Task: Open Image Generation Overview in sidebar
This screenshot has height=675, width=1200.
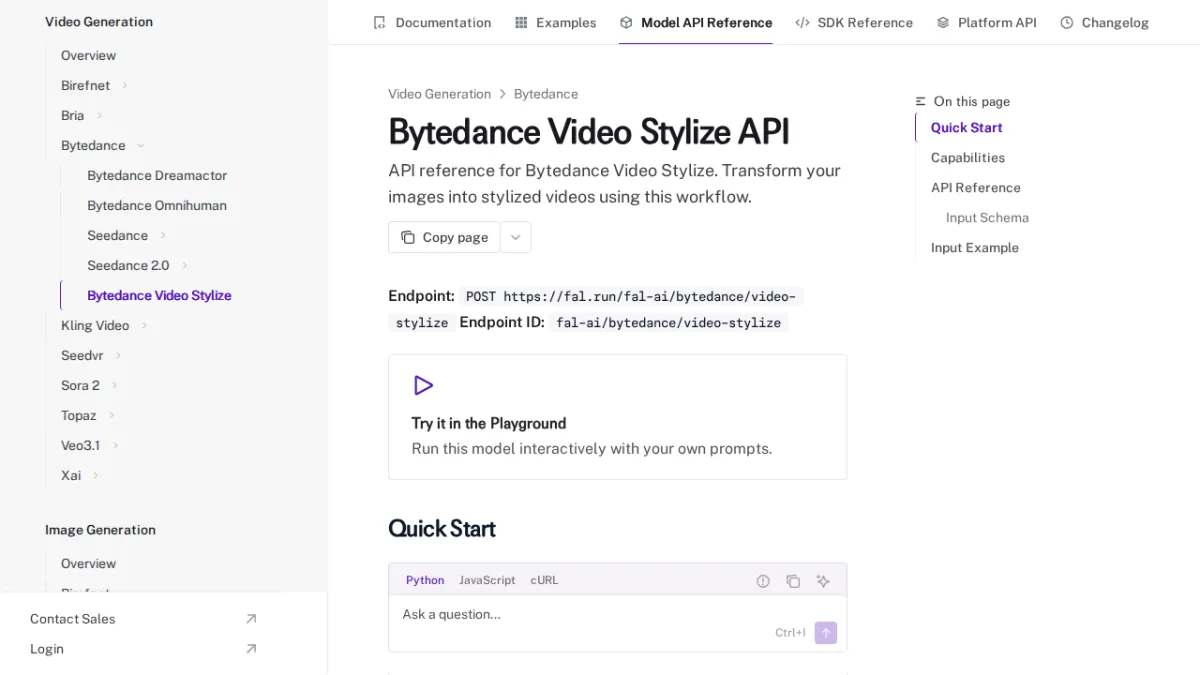Action: [88, 563]
